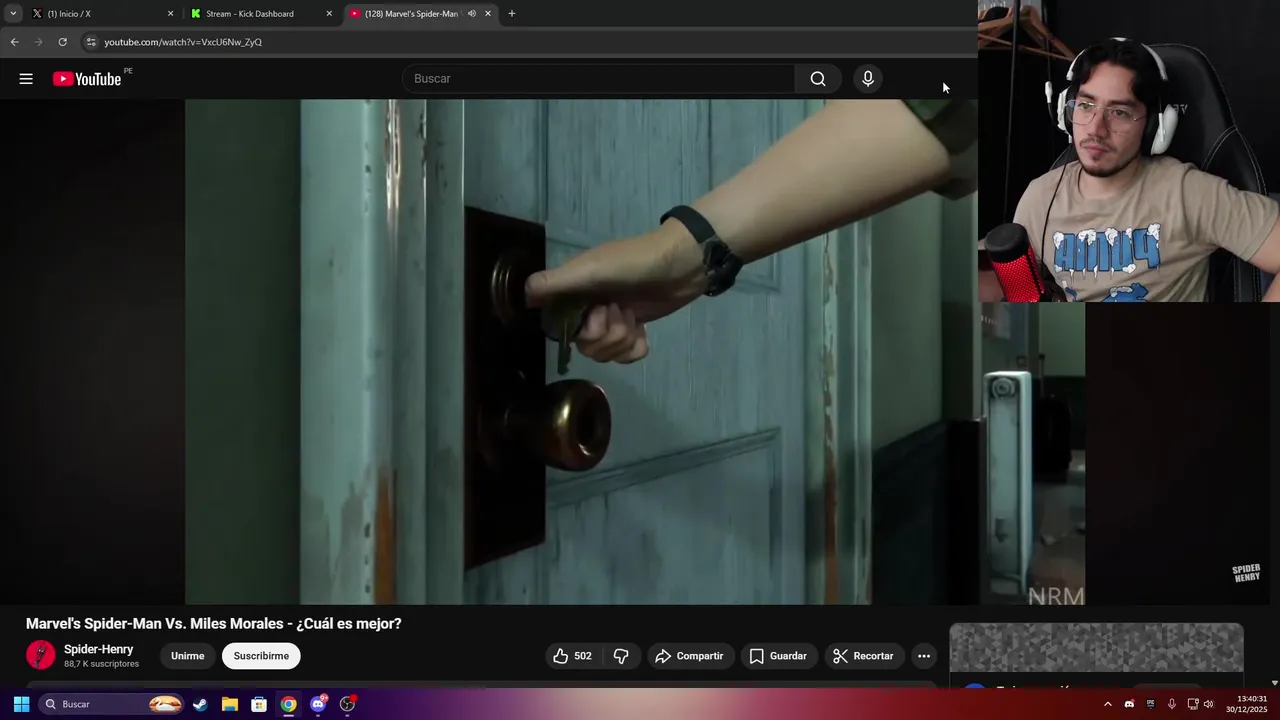
Task: Clip the video with Recortar
Action: [863, 656]
